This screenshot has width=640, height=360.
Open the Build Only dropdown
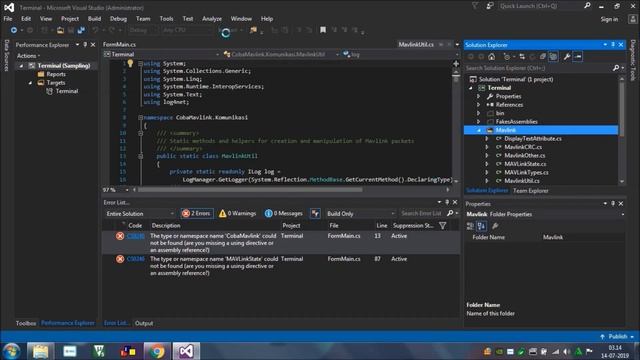click(x=361, y=213)
